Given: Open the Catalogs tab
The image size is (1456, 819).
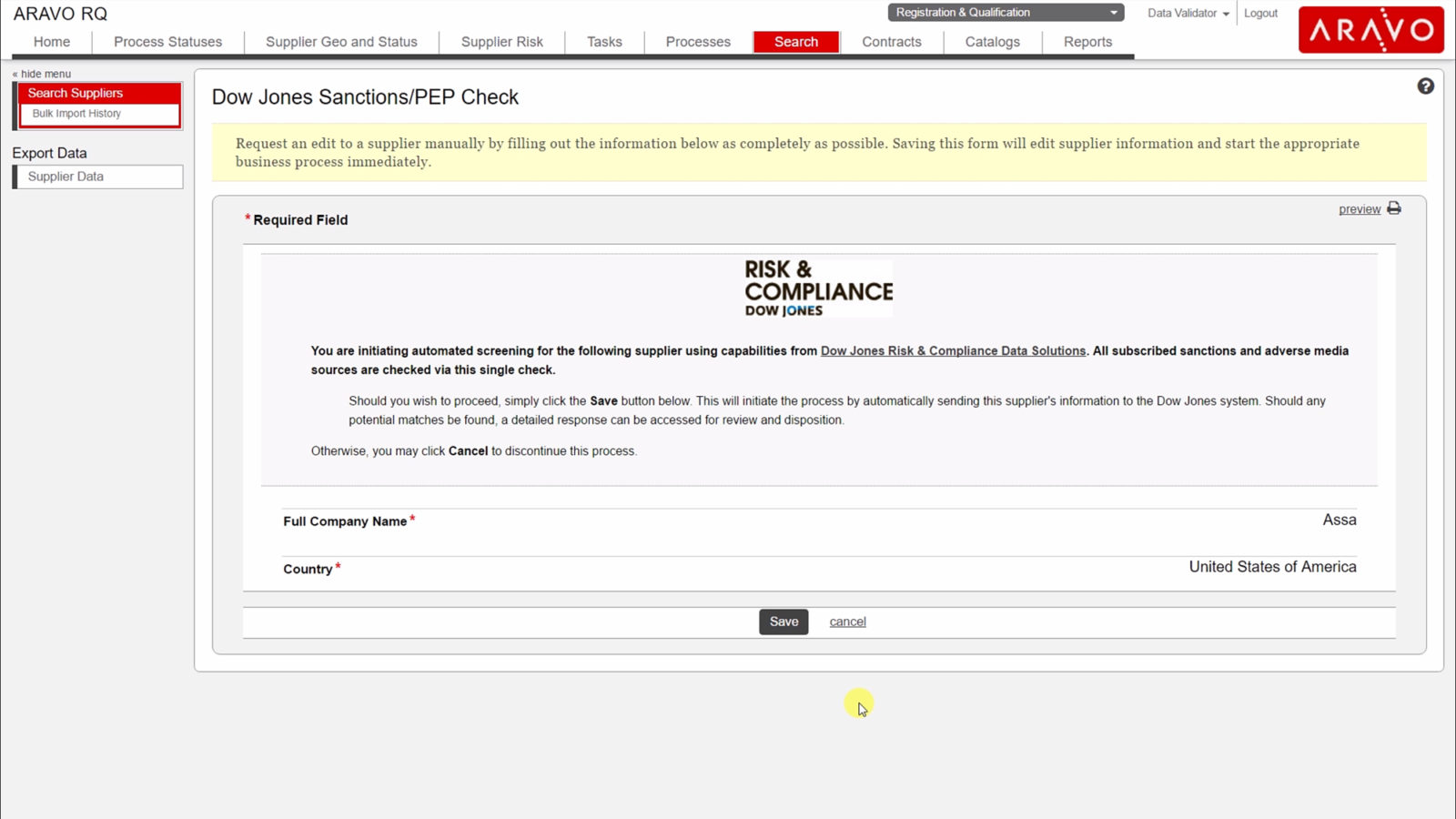Looking at the screenshot, I should click(x=992, y=42).
